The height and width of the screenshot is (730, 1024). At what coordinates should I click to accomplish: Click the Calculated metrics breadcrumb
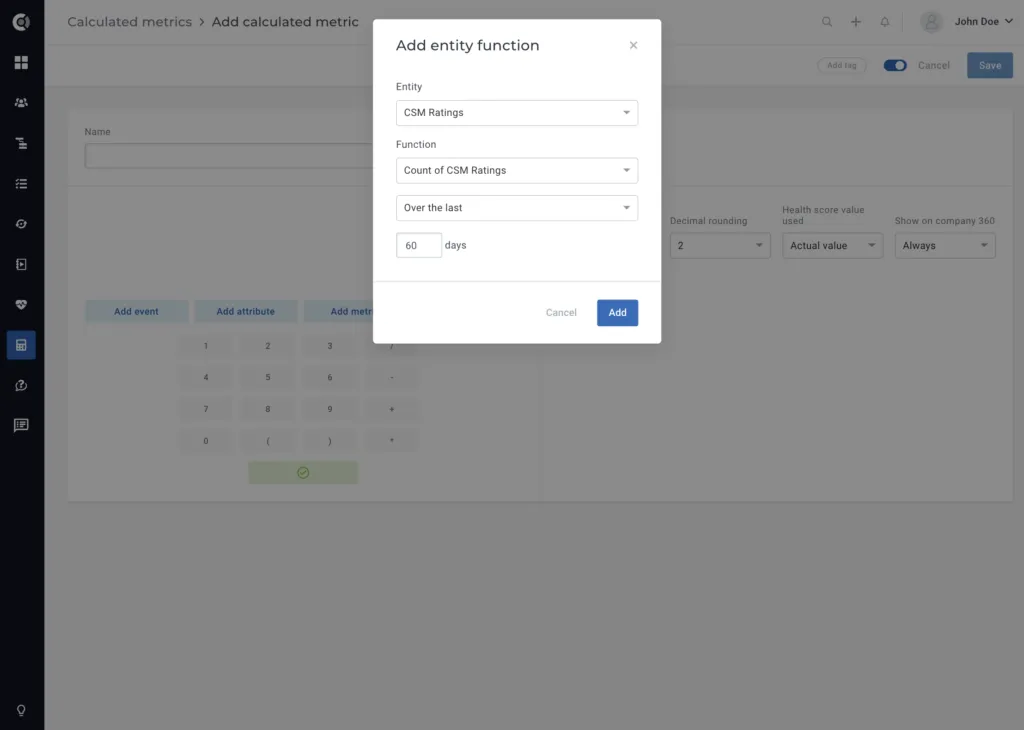tap(129, 22)
